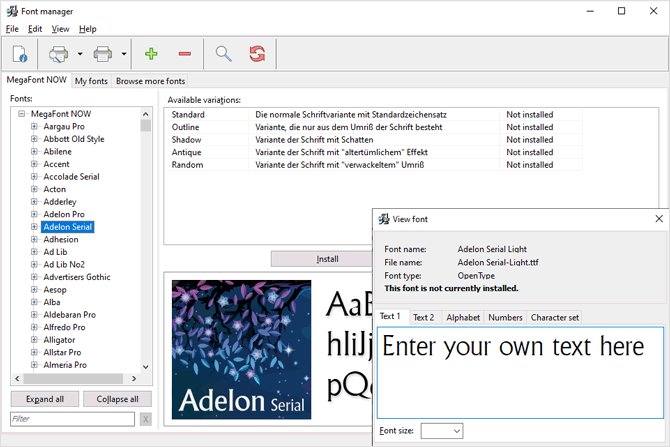This screenshot has height=447, width=670.
Task: Click the Collapse all button
Action: click(118, 399)
